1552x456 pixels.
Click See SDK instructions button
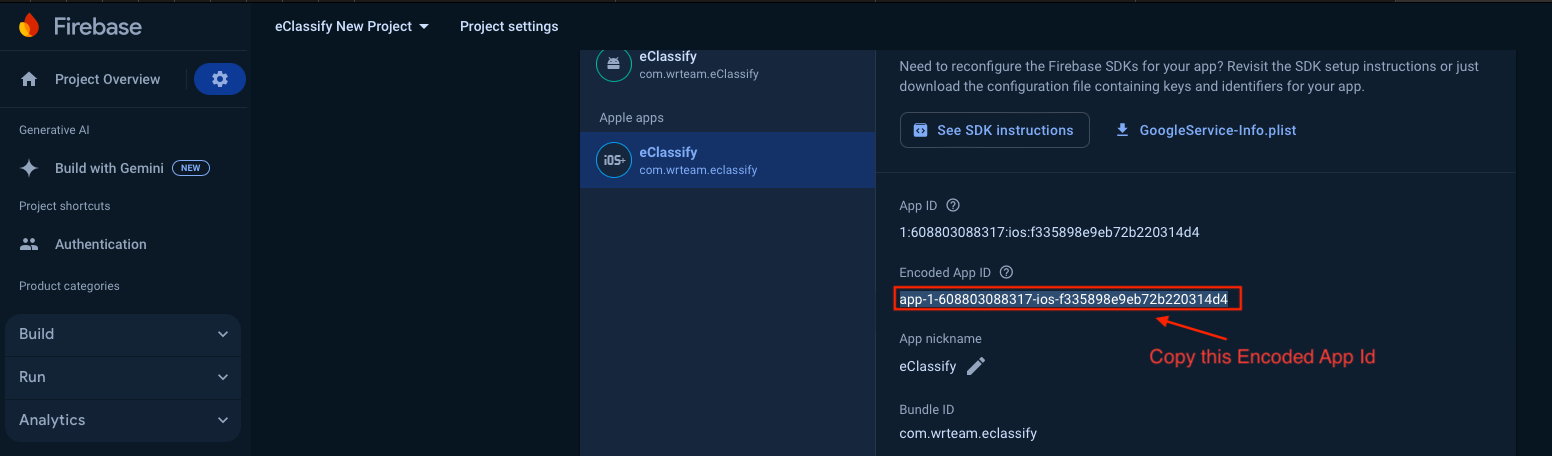tap(995, 130)
